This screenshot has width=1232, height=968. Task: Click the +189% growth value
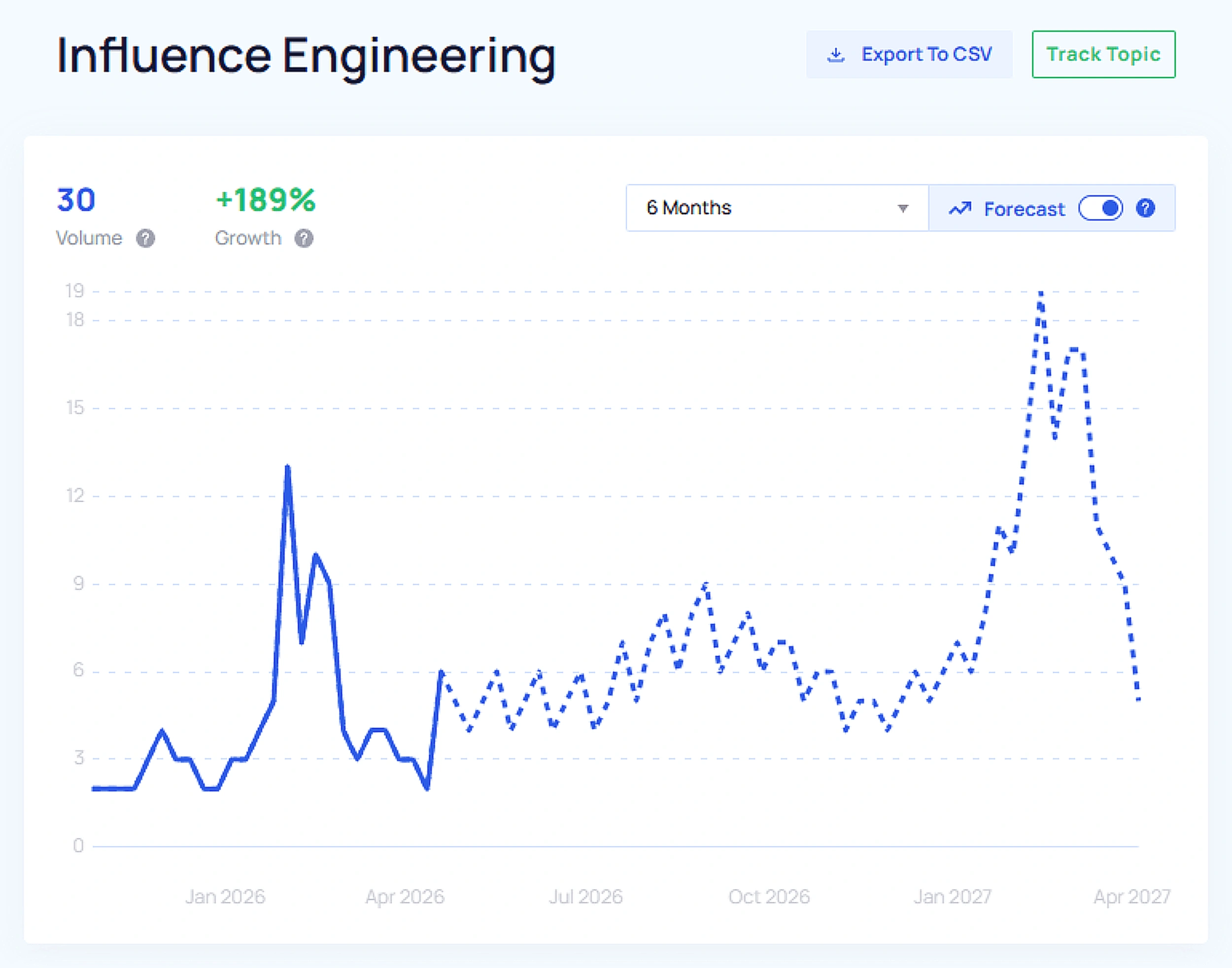point(265,200)
